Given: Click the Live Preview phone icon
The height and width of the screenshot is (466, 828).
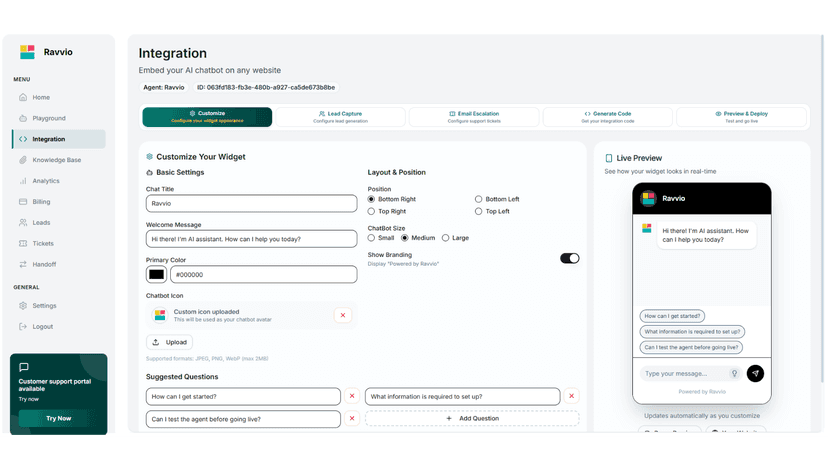Looking at the screenshot, I should coord(609,158).
